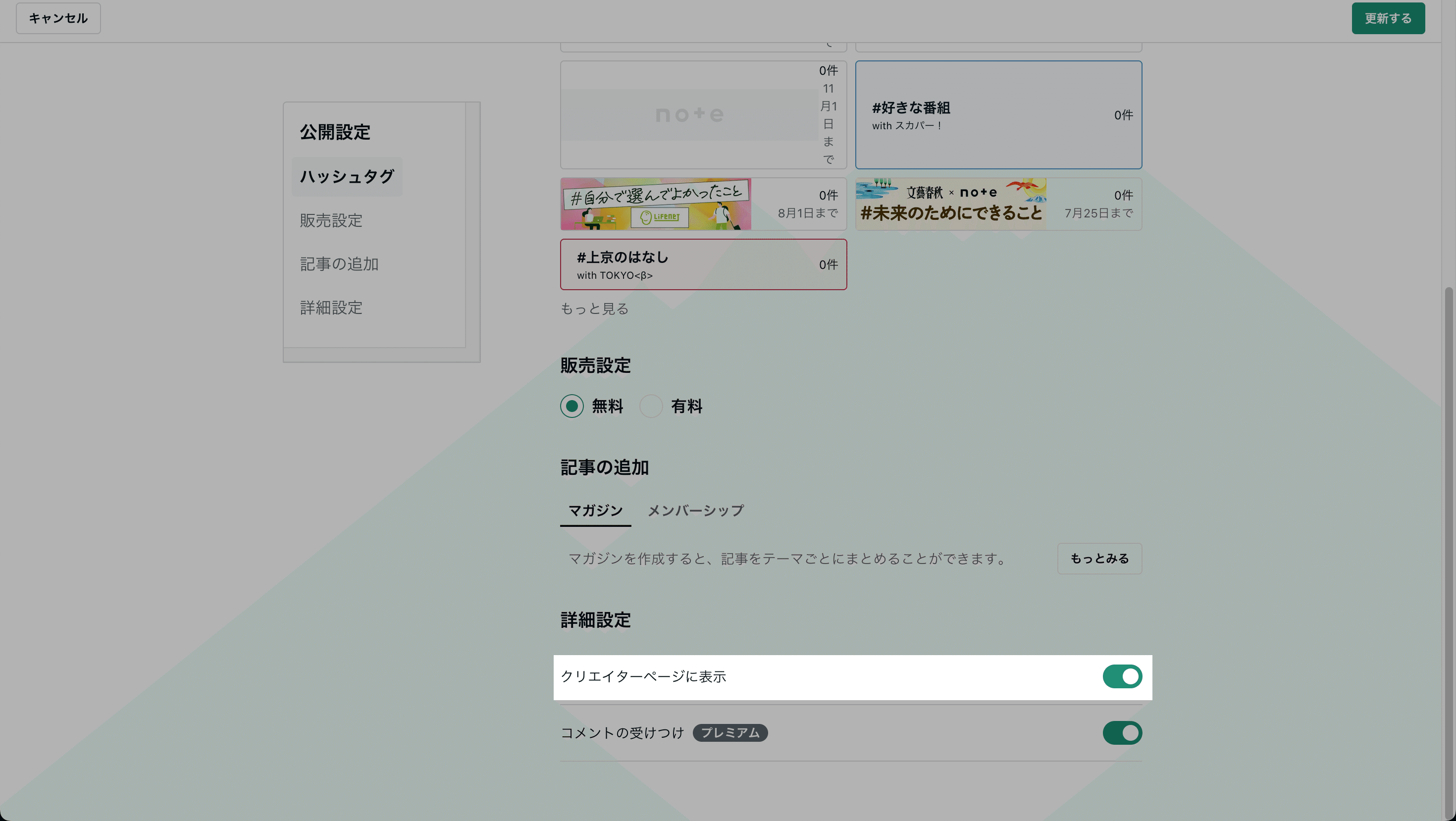Open 記事の追加 sidebar section
The height and width of the screenshot is (821, 1456).
pyautogui.click(x=339, y=264)
